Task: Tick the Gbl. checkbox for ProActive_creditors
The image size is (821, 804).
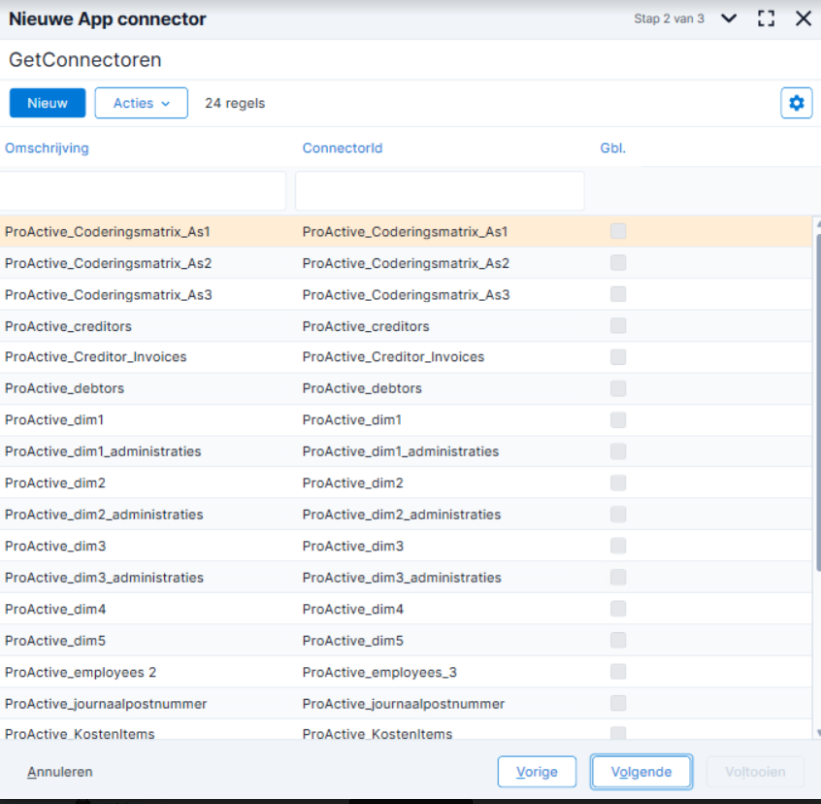Action: click(618, 326)
